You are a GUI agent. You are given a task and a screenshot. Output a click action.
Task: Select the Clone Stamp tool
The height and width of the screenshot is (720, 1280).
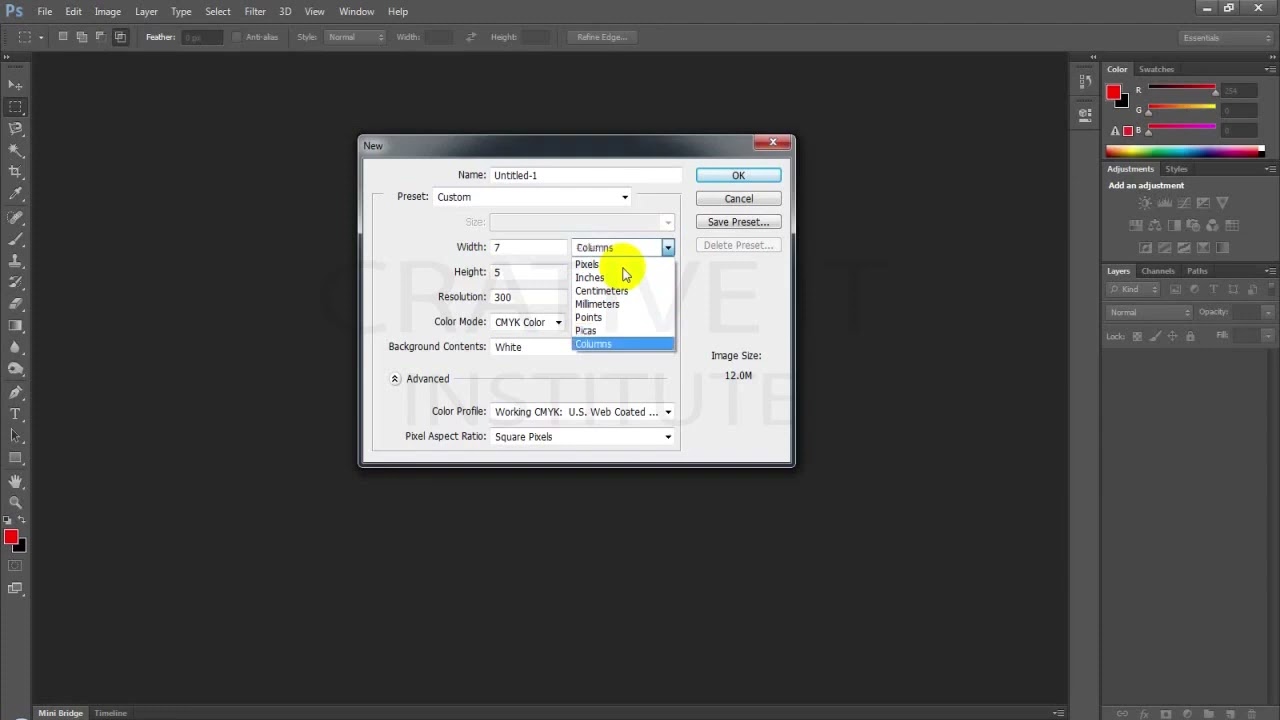coord(15,260)
